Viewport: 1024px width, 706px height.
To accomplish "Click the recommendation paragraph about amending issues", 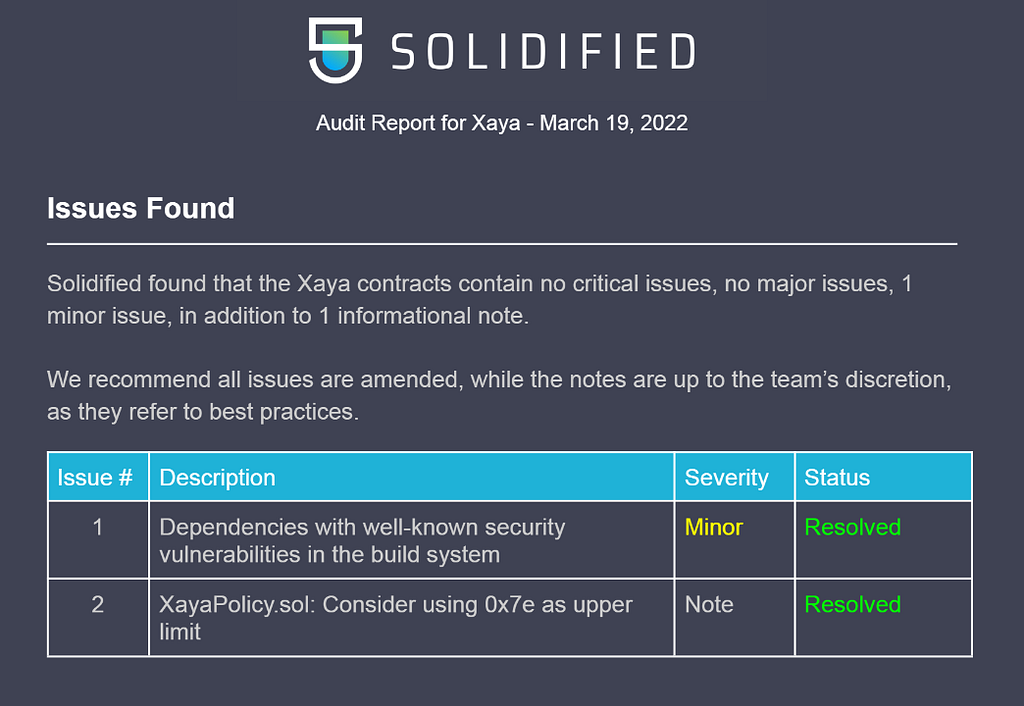I will [x=499, y=395].
